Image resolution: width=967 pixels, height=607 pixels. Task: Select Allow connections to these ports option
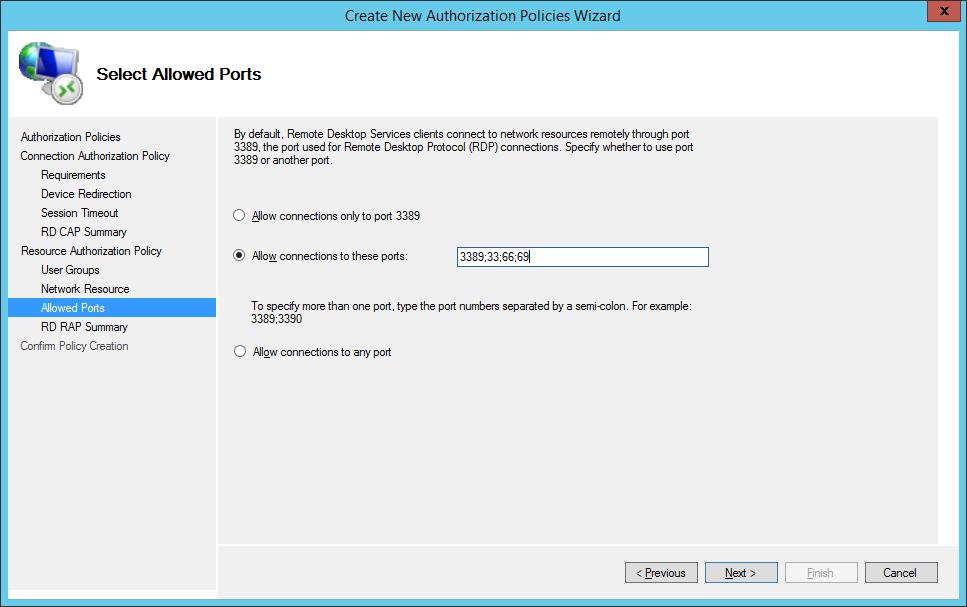[239, 256]
